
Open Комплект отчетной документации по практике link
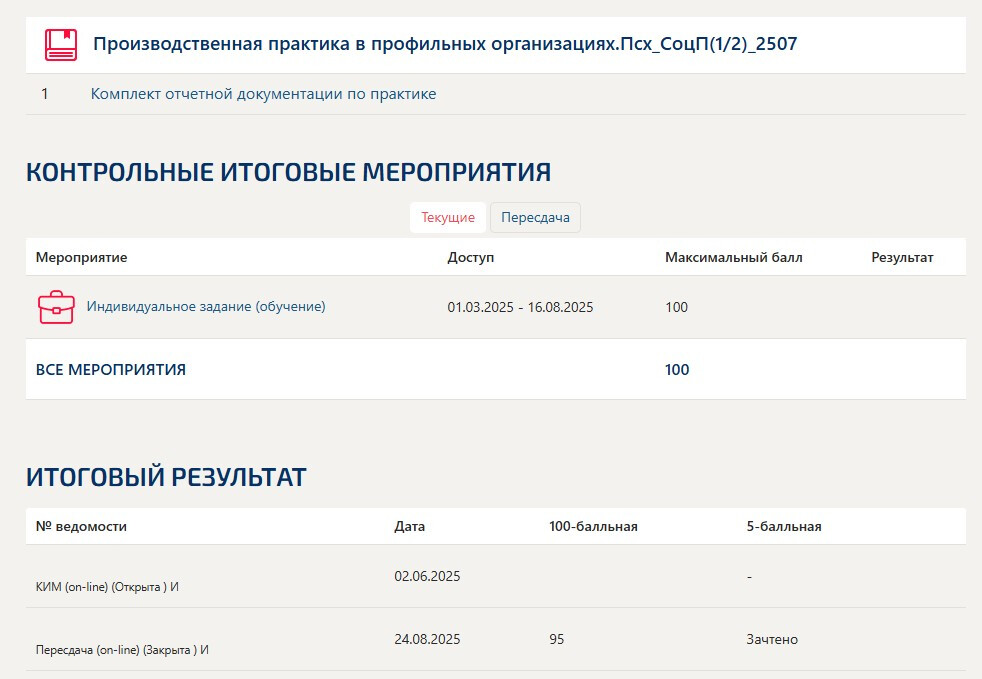click(x=263, y=94)
